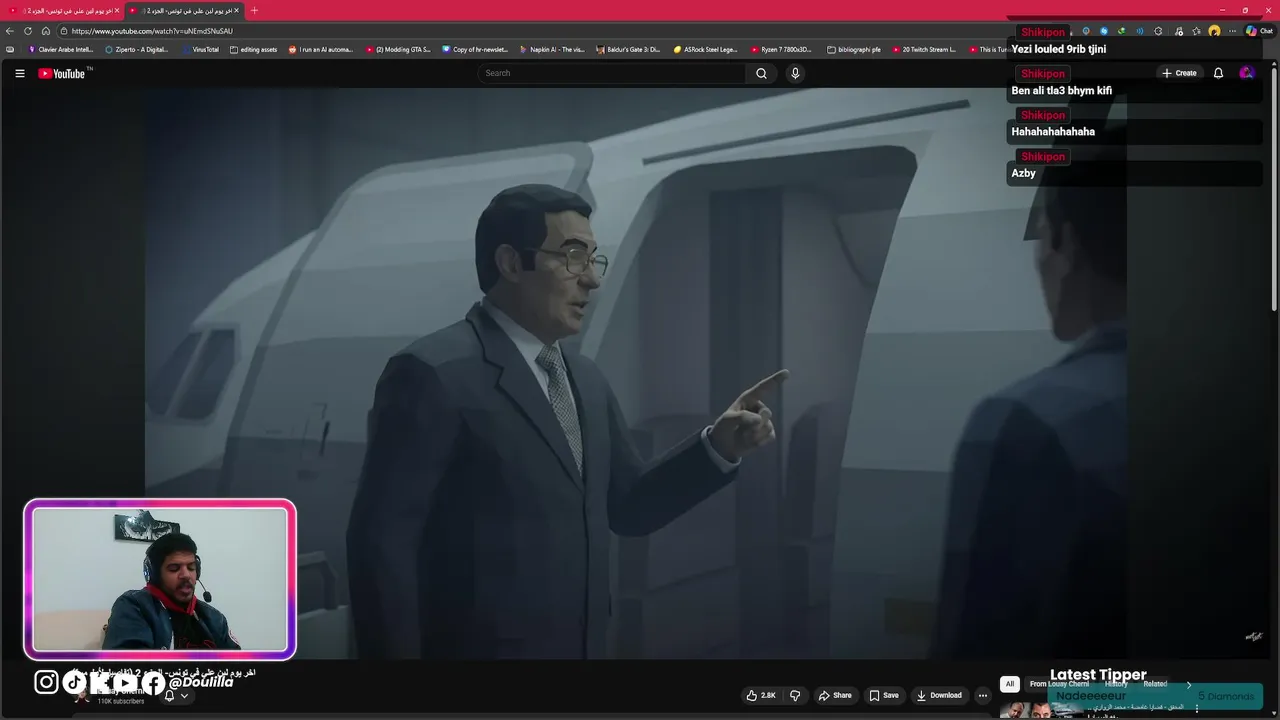
Task: Open the YouTube guide hamburger menu
Action: (19, 73)
